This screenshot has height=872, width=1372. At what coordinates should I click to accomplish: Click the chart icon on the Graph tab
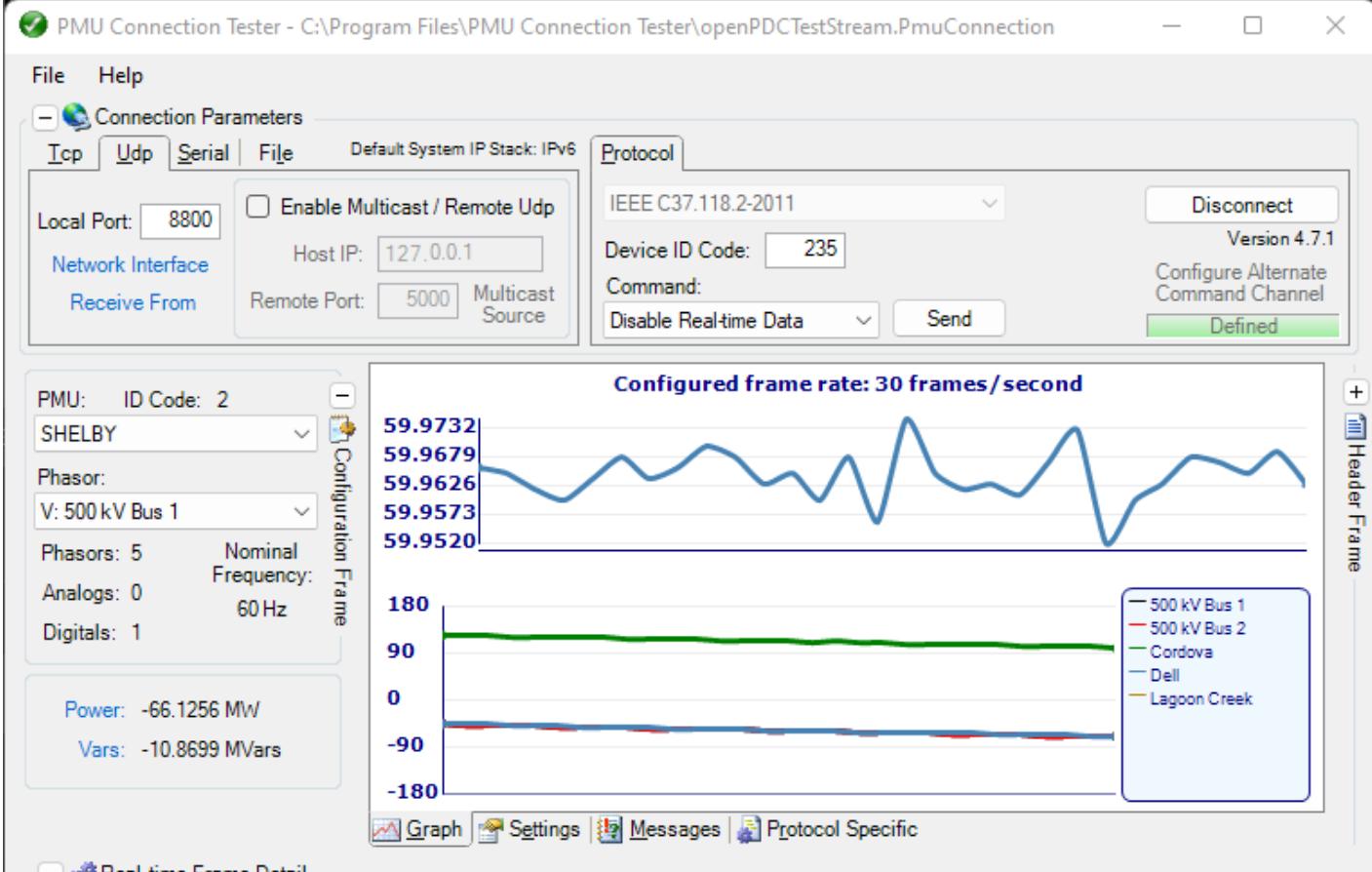coord(386,829)
